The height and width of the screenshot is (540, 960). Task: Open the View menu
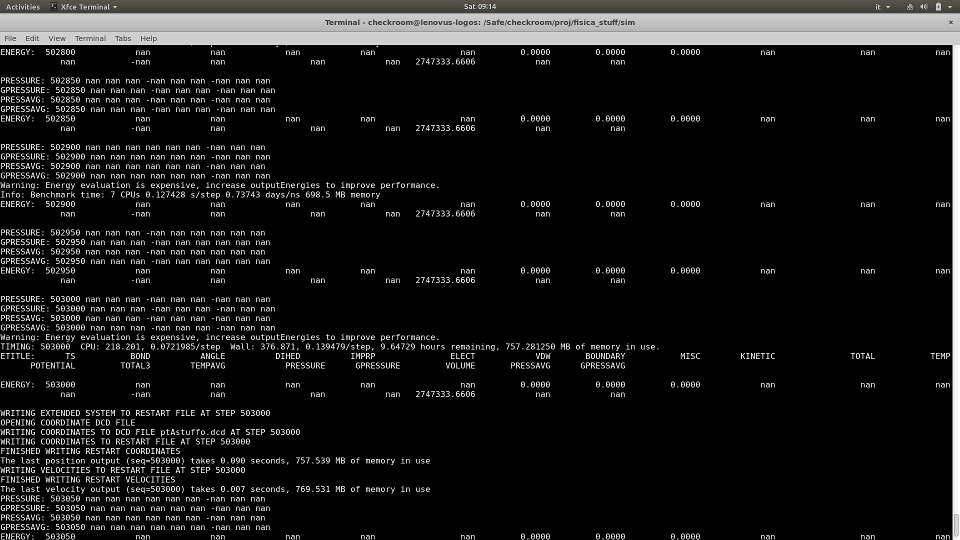(x=57, y=38)
